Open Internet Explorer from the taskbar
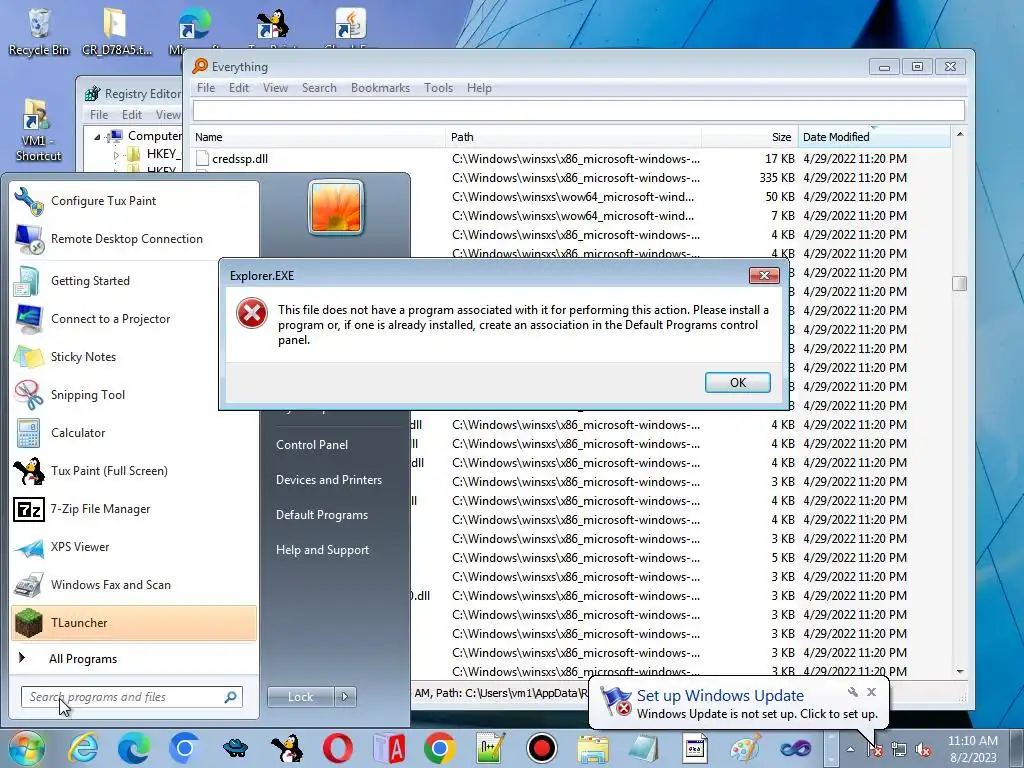The height and width of the screenshot is (768, 1024). (84, 748)
